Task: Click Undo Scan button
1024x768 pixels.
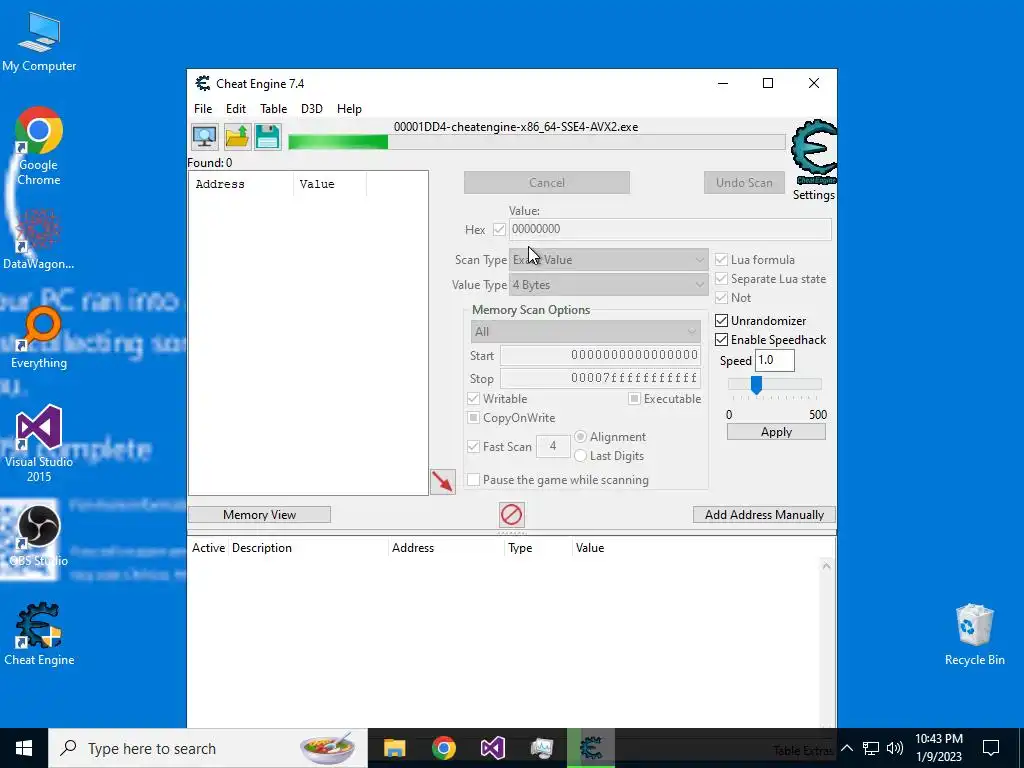Action: click(744, 183)
